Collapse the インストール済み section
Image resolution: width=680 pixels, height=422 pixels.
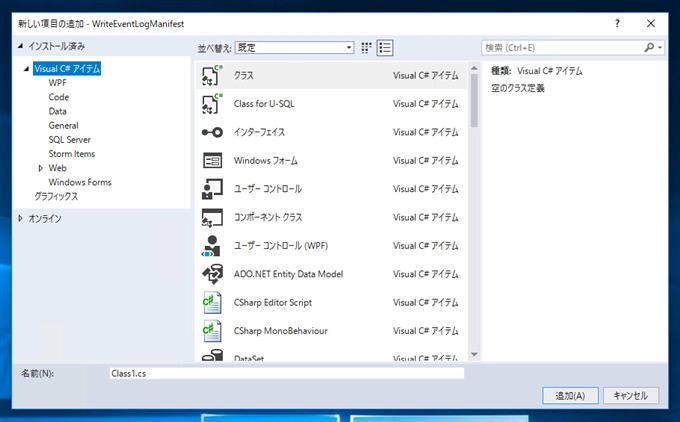pyautogui.click(x=20, y=46)
